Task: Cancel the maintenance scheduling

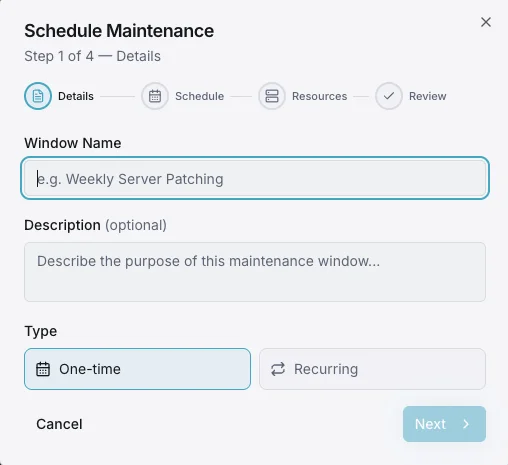Action: [59, 424]
